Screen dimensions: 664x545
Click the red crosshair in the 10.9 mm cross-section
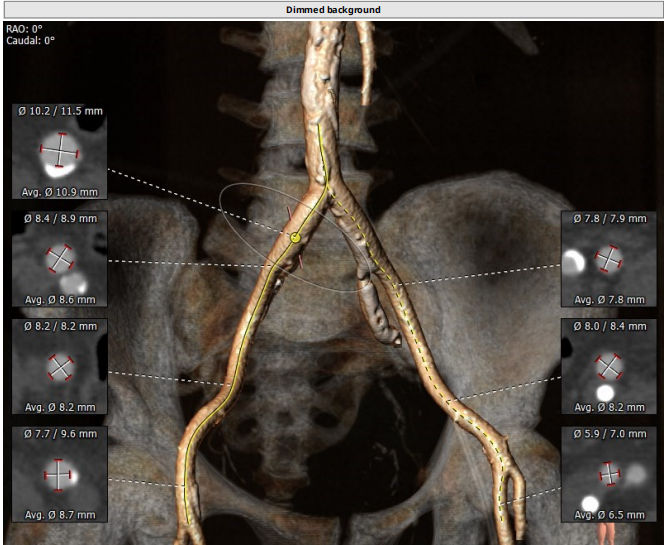pos(59,151)
